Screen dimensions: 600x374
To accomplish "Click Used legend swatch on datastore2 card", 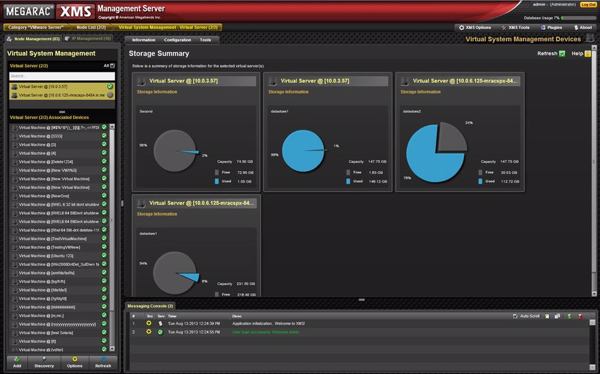I will (x=480, y=181).
